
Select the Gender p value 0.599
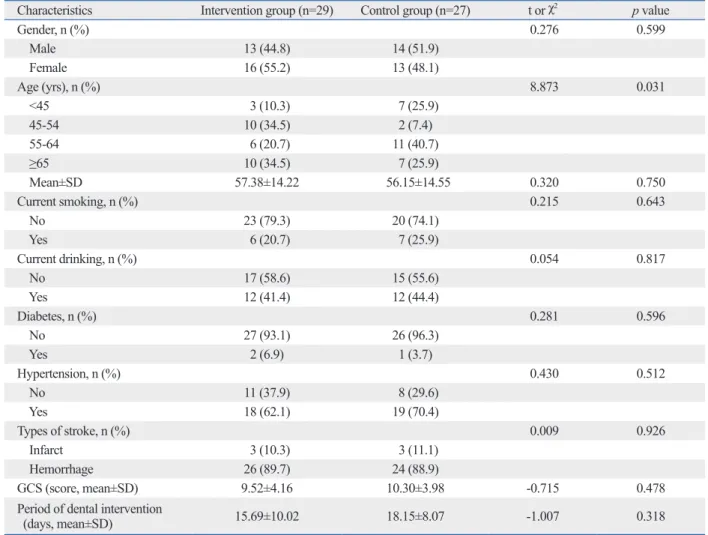coord(651,30)
